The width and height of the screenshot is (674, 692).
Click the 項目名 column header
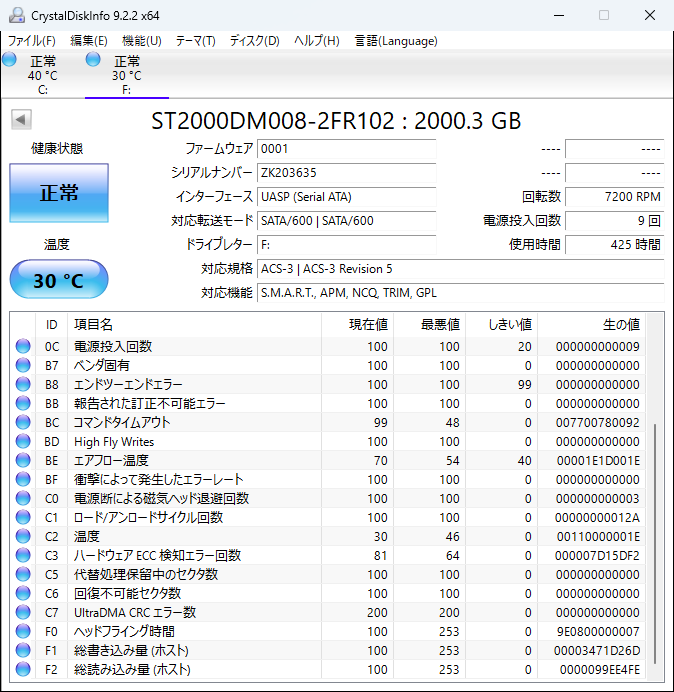point(194,325)
